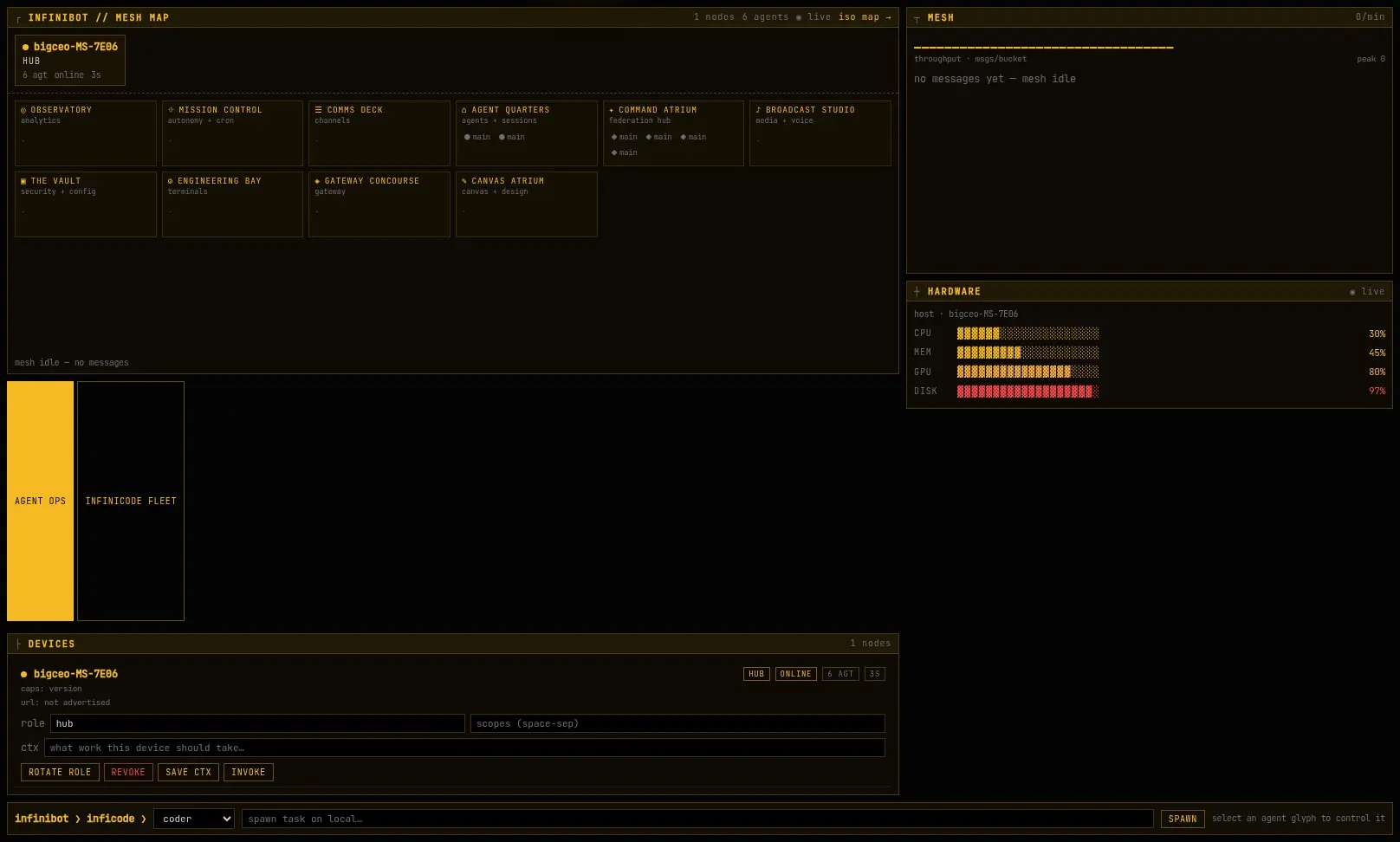Click the CPU usage bar
This screenshot has width=1400, height=842.
(1027, 334)
